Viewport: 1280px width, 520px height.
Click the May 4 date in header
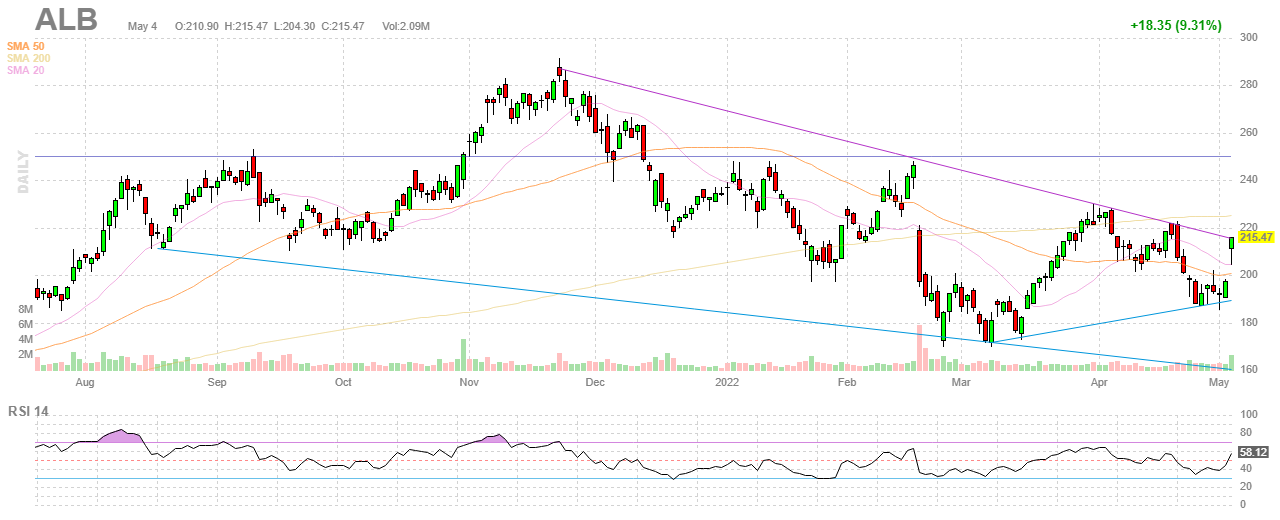[x=142, y=25]
